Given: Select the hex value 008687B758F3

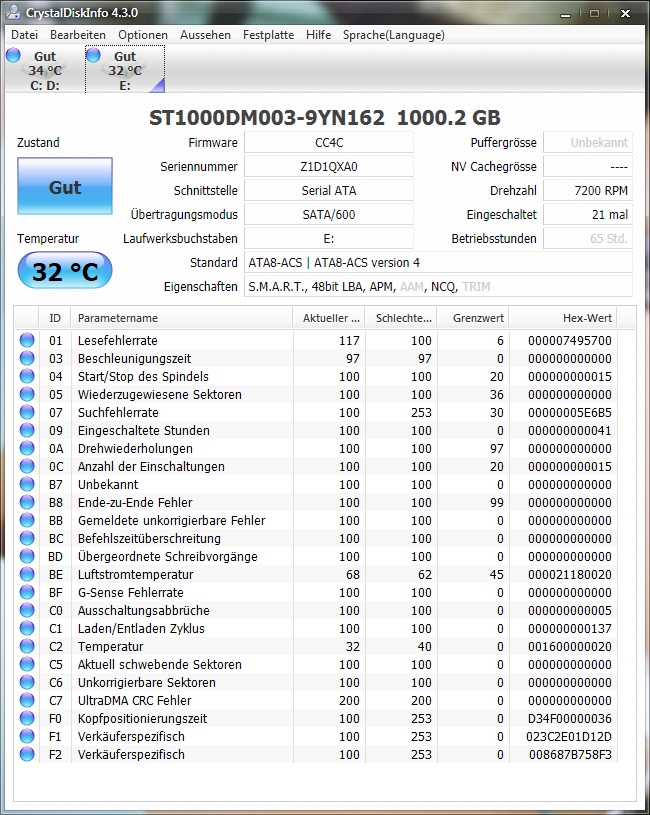Looking at the screenshot, I should coord(570,754).
